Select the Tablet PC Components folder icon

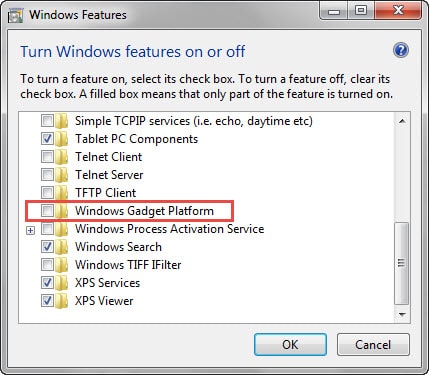click(x=61, y=139)
